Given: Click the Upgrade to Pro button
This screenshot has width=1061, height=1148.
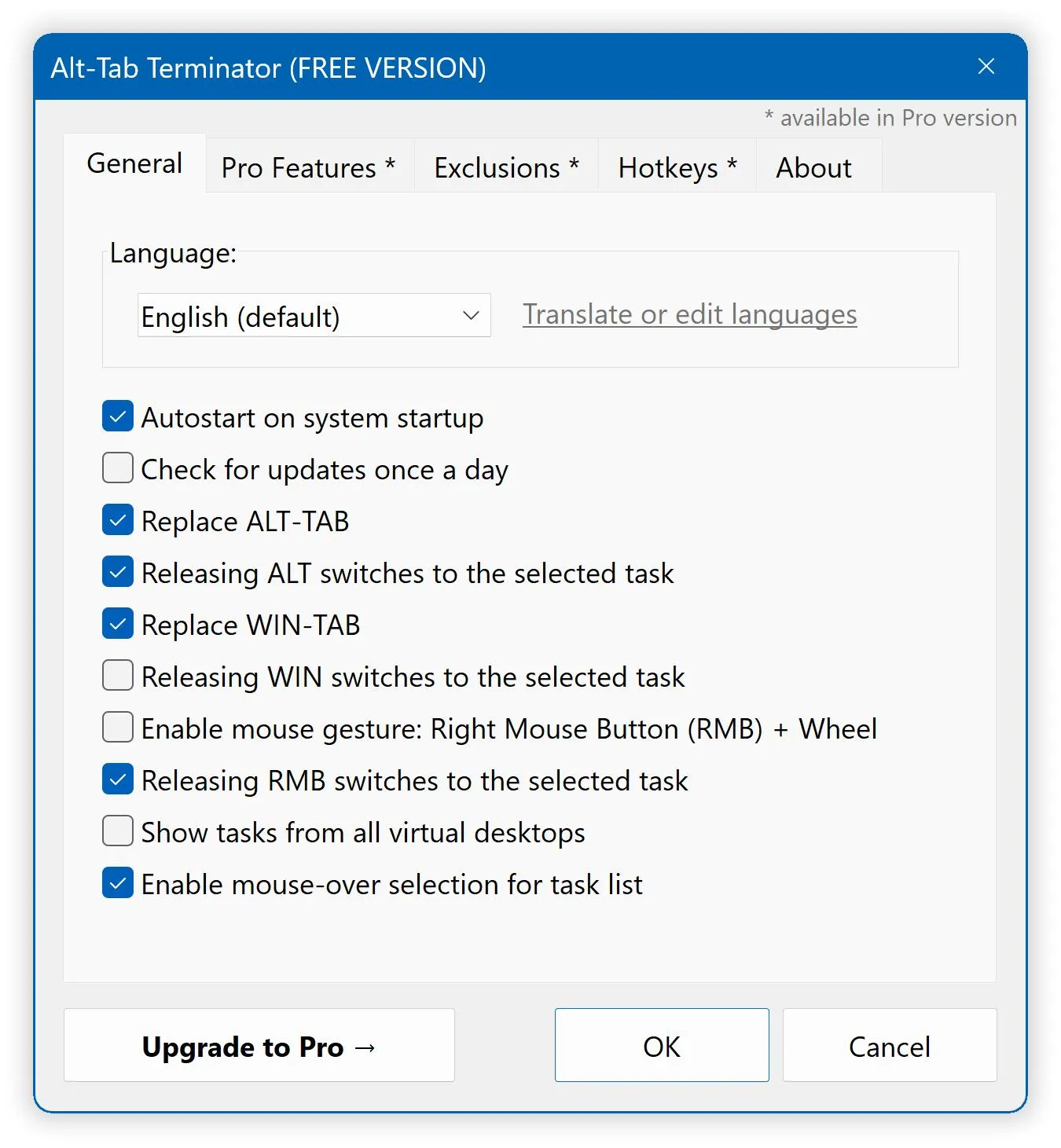Looking at the screenshot, I should (x=259, y=1046).
